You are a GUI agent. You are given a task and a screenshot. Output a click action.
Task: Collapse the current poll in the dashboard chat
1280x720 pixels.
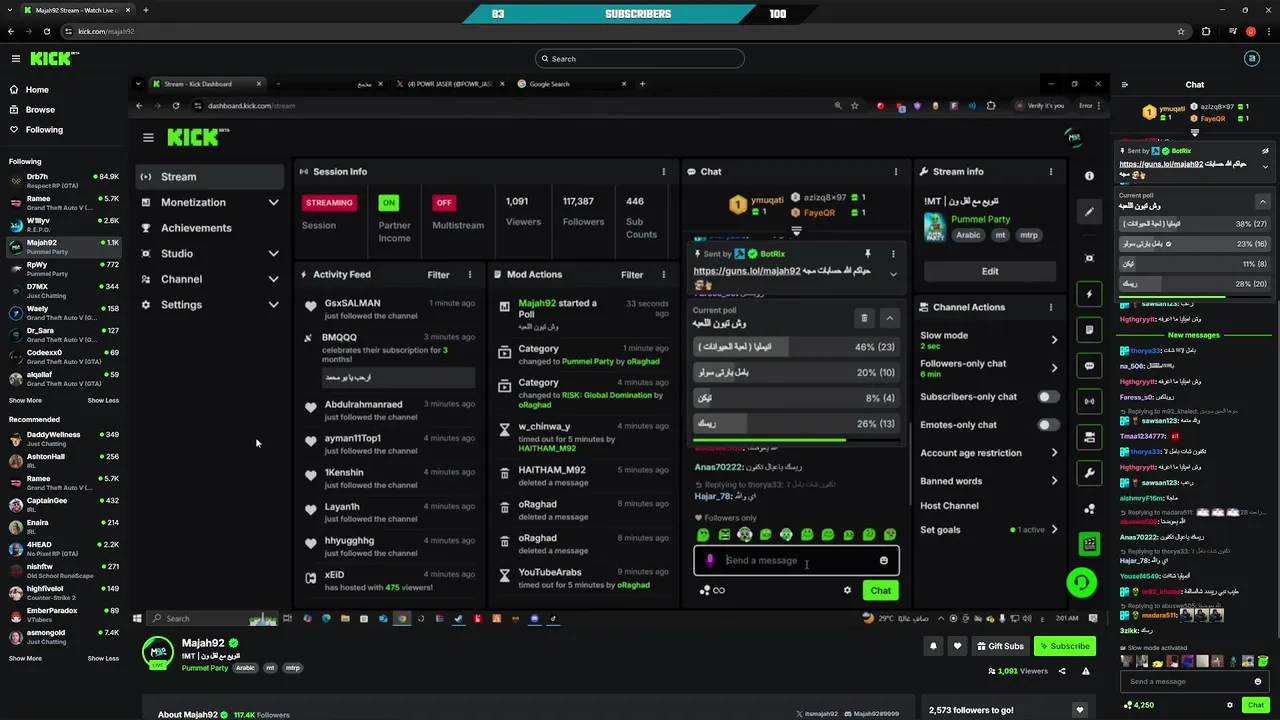(889, 318)
